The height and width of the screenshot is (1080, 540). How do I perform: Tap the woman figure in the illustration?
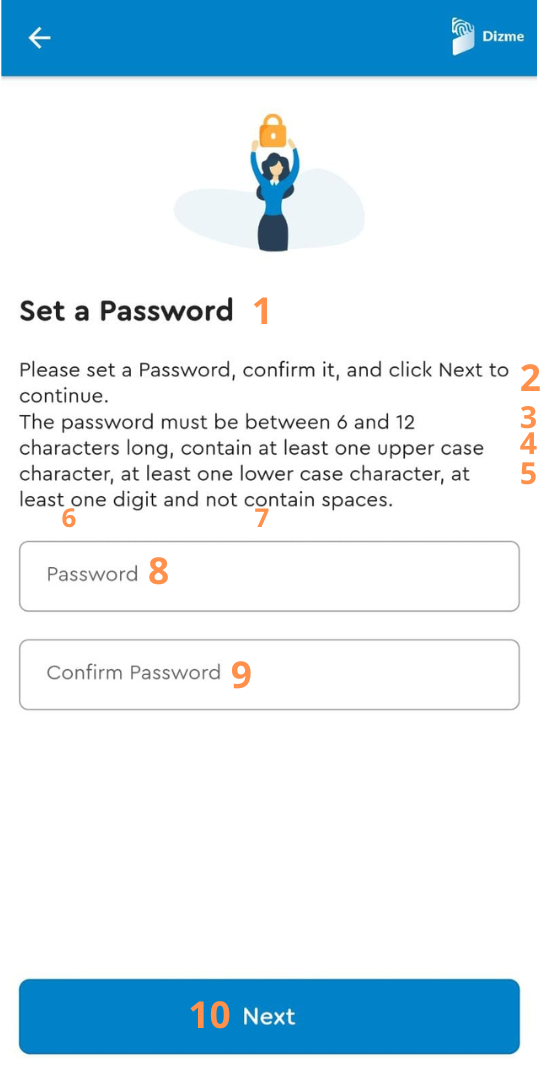[x=273, y=195]
